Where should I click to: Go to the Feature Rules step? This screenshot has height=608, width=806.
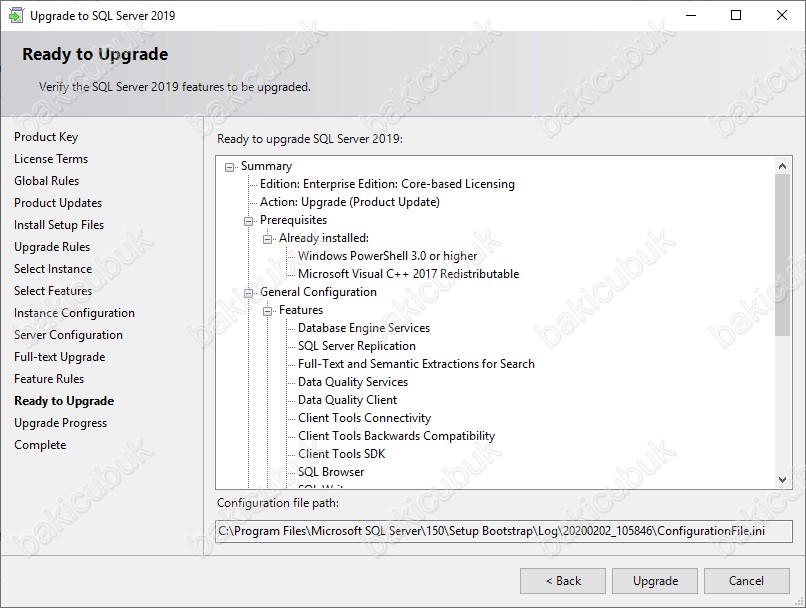click(49, 379)
